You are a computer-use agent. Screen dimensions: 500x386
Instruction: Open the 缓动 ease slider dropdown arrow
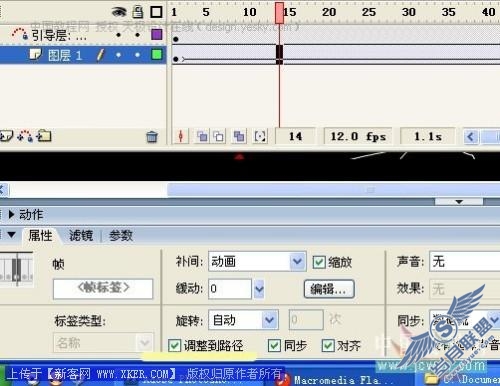tap(259, 289)
